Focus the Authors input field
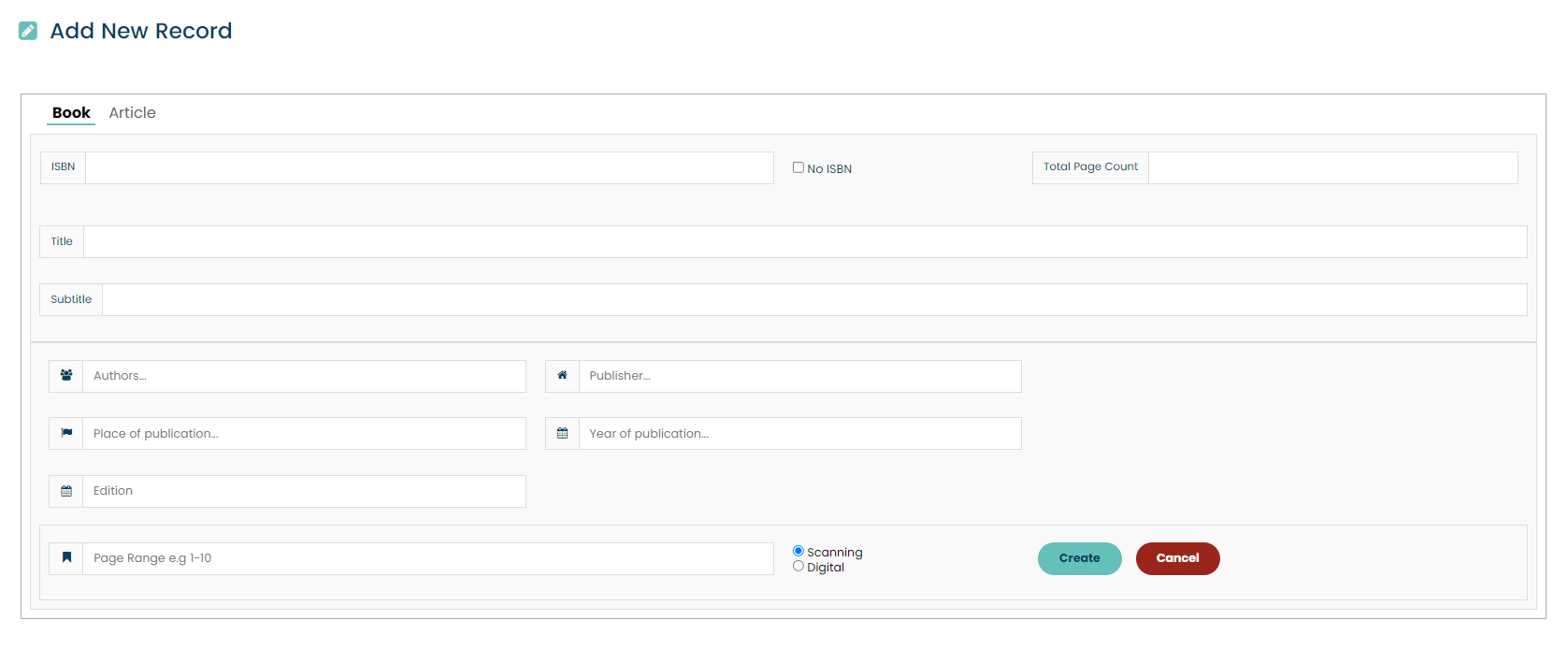The image size is (1568, 649). pos(304,376)
